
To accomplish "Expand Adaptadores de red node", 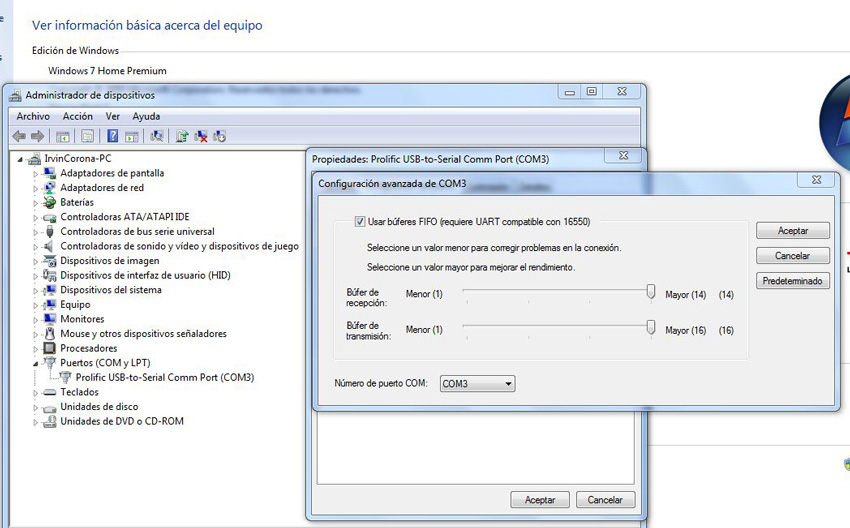I will click(36, 189).
